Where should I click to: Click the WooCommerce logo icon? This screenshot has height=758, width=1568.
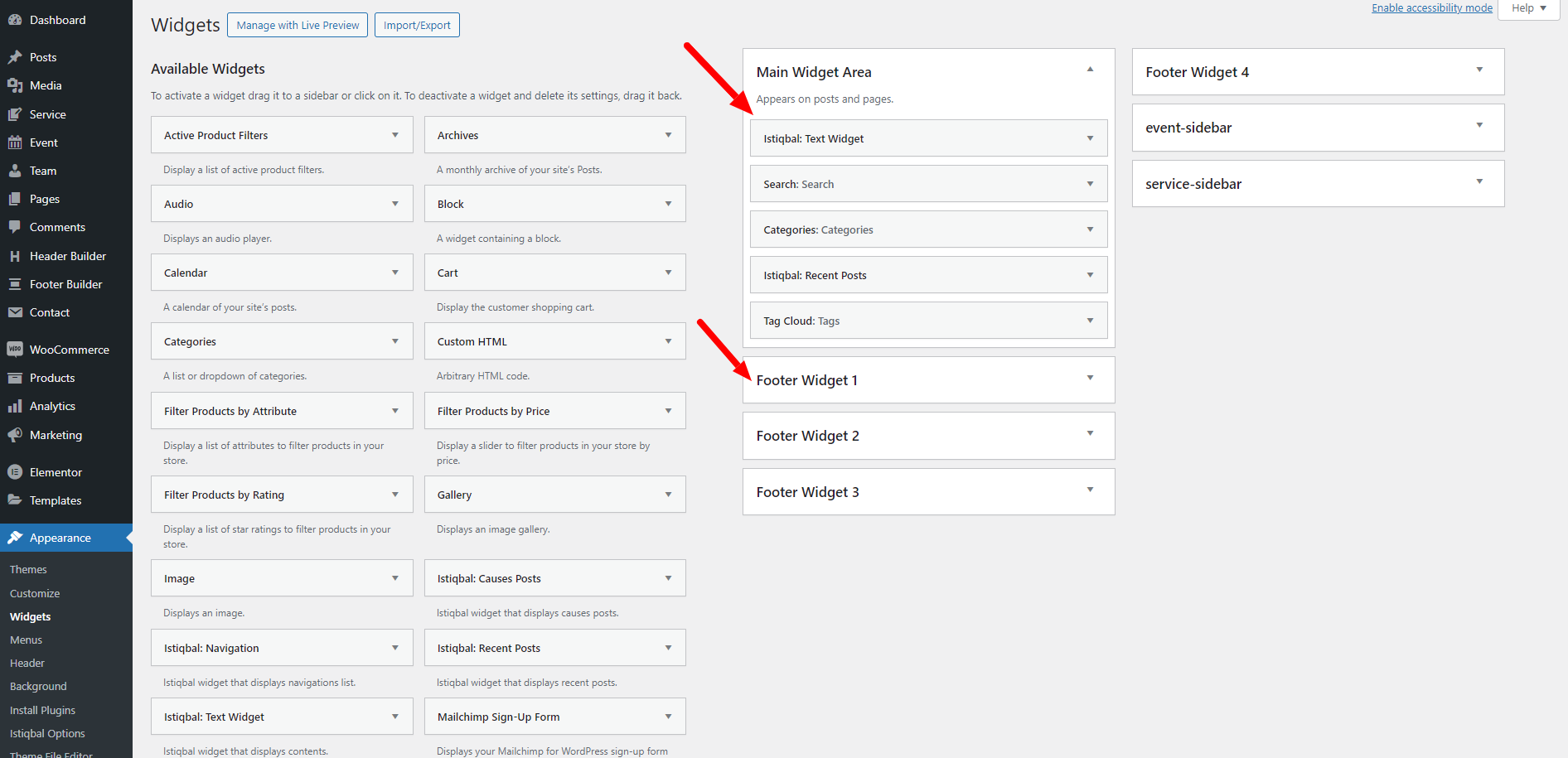[15, 350]
